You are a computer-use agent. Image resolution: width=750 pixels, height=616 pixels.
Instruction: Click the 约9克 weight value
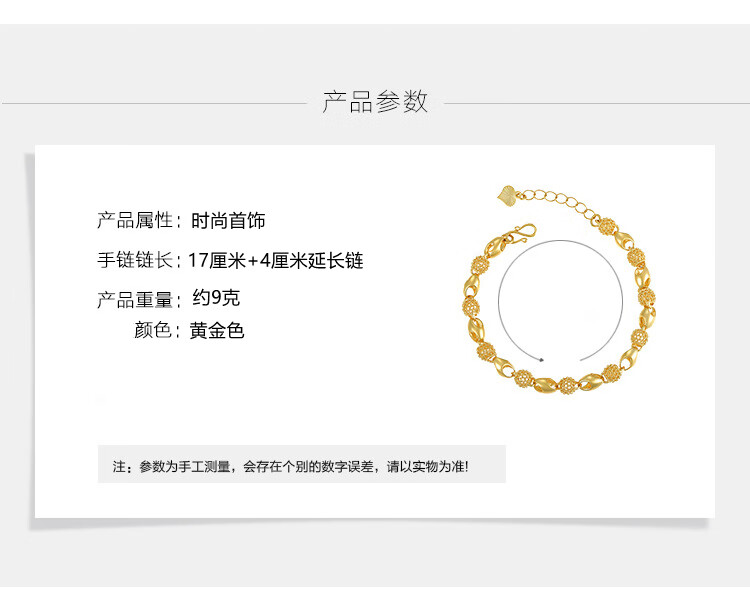[216, 298]
